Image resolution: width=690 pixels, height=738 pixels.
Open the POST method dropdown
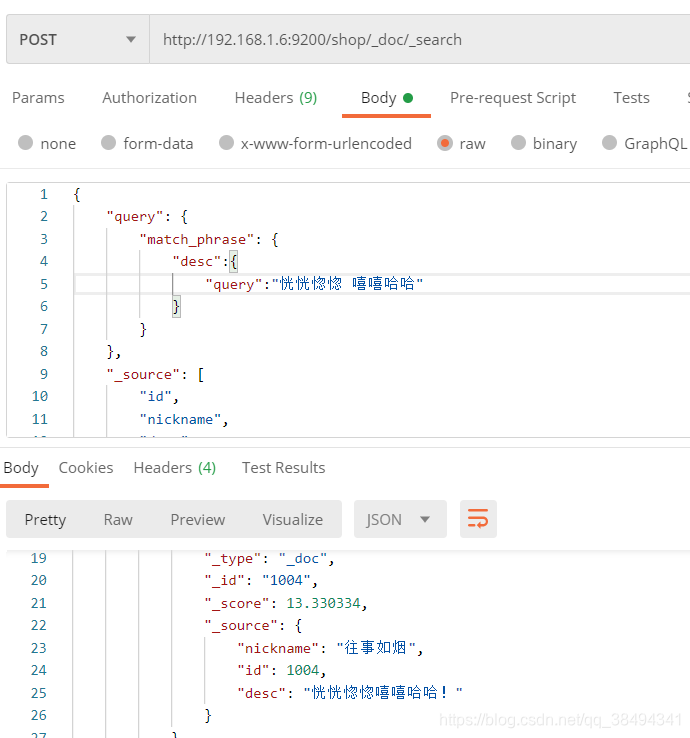pos(77,40)
